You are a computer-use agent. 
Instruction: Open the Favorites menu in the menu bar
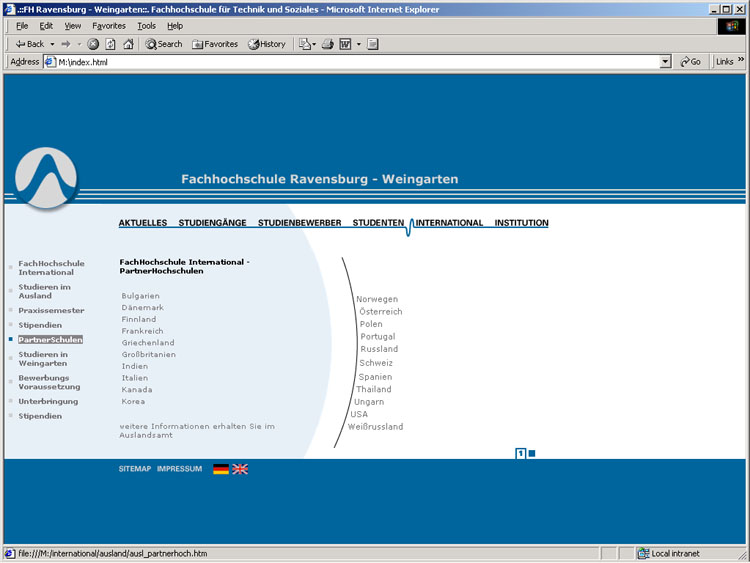pos(109,25)
